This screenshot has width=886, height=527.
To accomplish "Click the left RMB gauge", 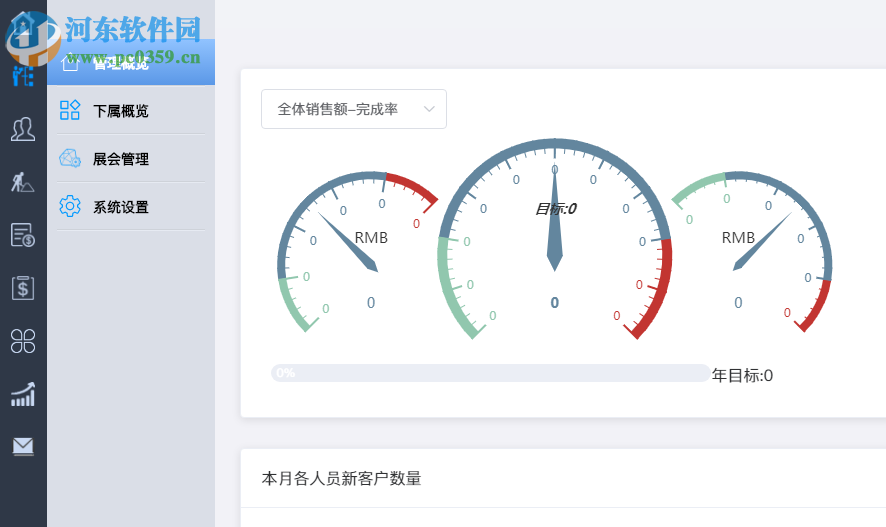I will [x=357, y=252].
